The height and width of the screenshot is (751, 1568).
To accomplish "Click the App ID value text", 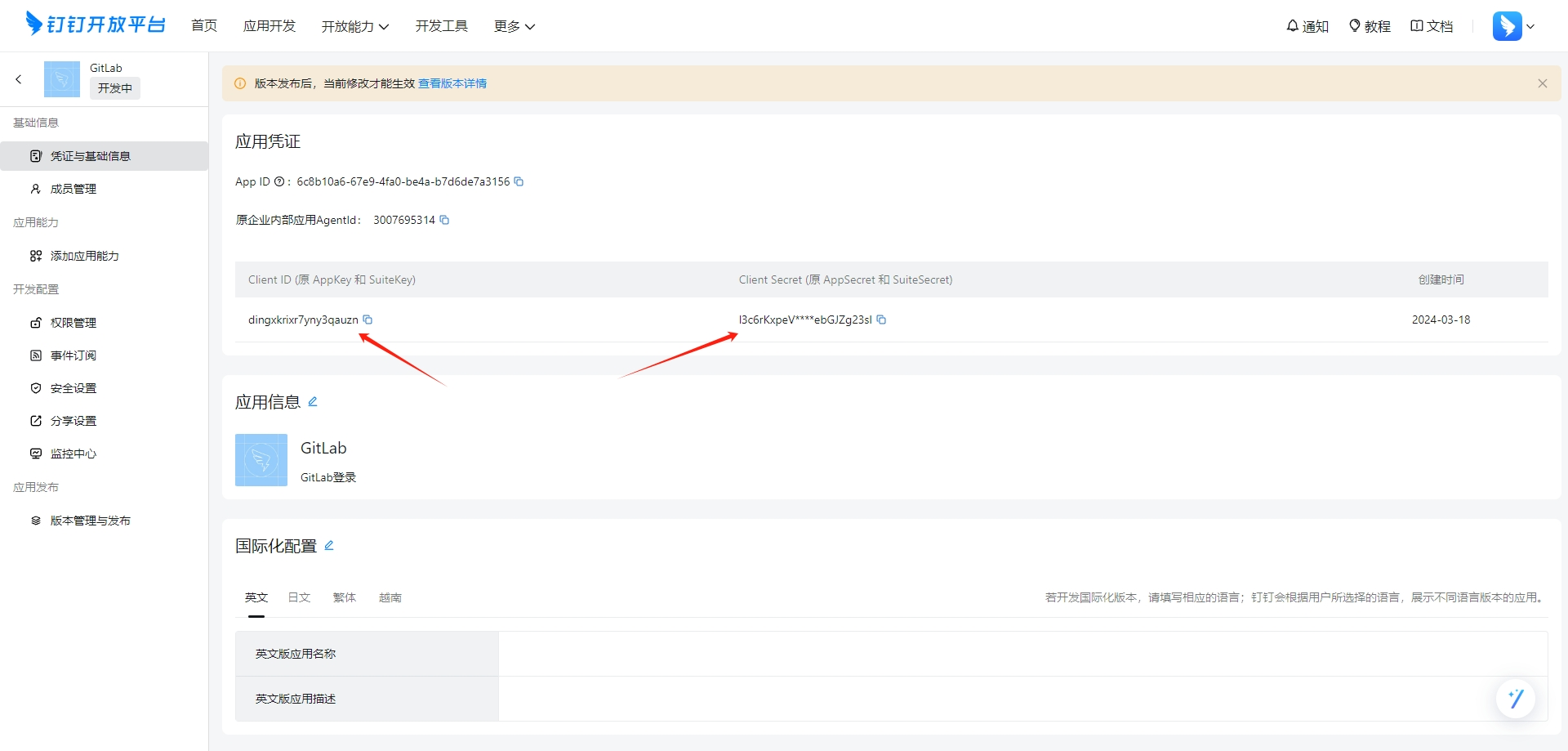I will tap(403, 181).
